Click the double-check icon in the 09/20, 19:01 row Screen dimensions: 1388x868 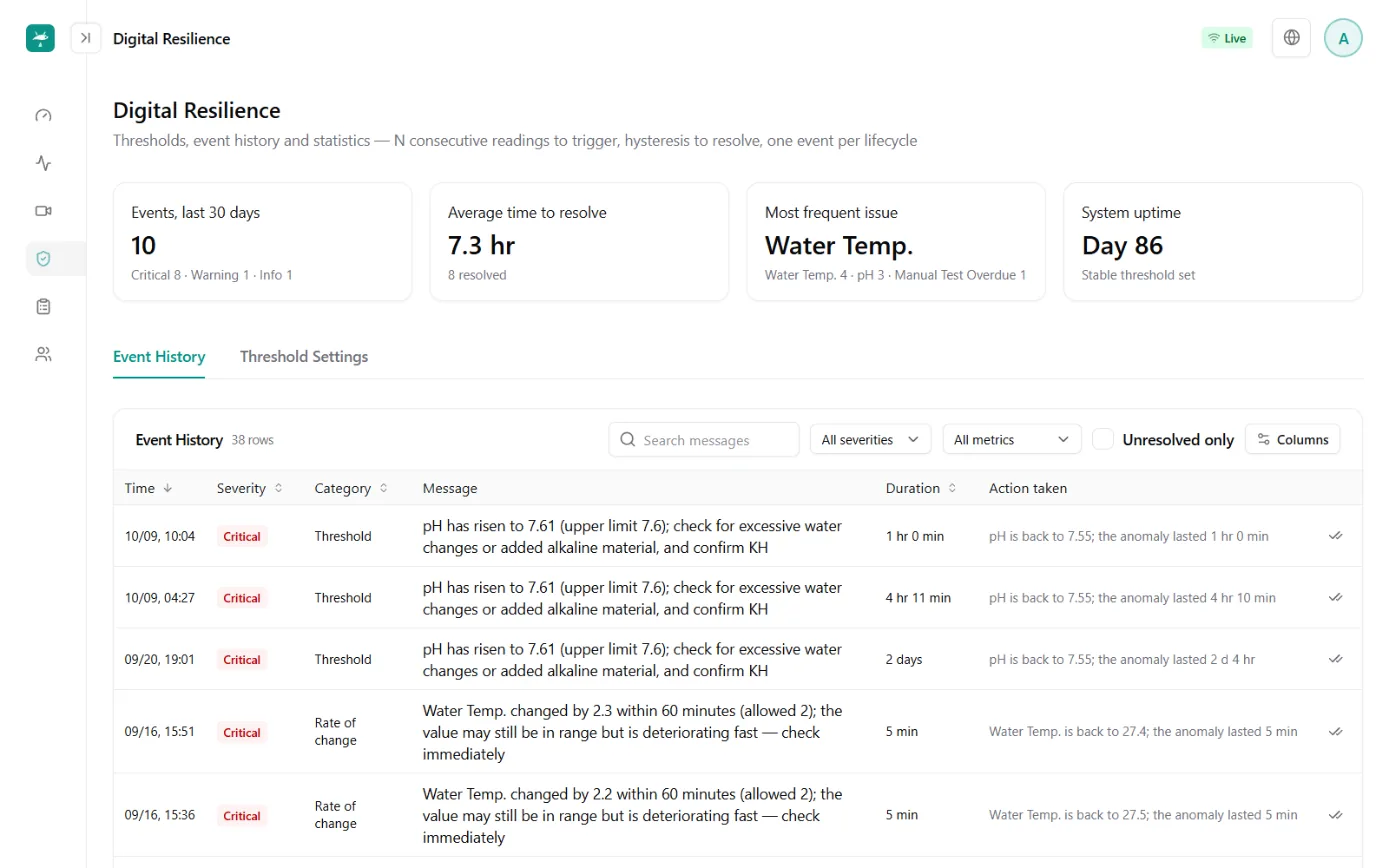coord(1335,659)
